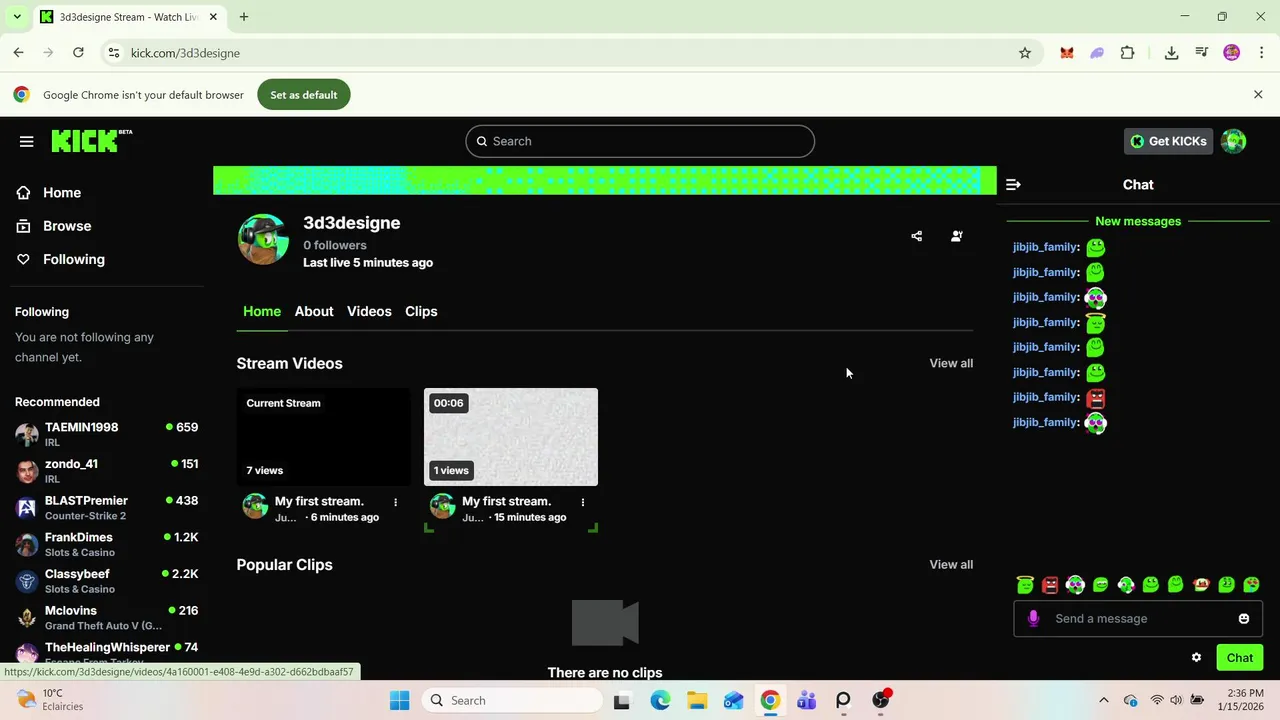Viewport: 1280px width, 720px height.
Task: Click the microphone icon in chat input
Action: (x=1033, y=618)
